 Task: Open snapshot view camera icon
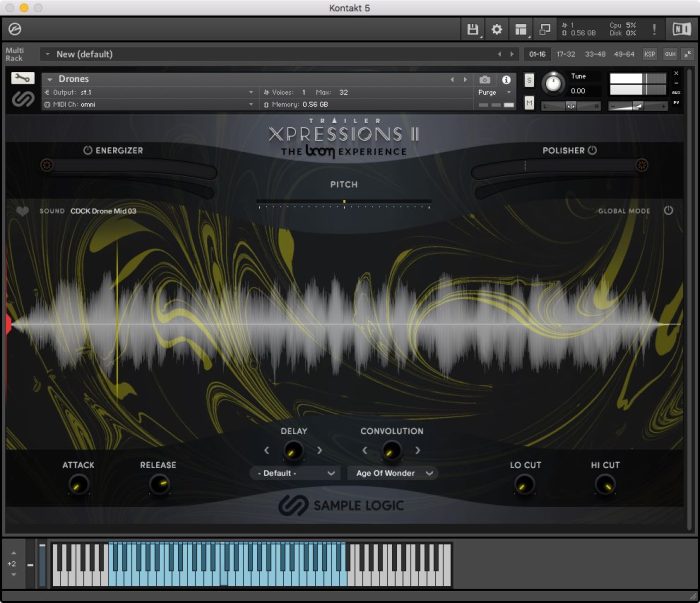(485, 79)
